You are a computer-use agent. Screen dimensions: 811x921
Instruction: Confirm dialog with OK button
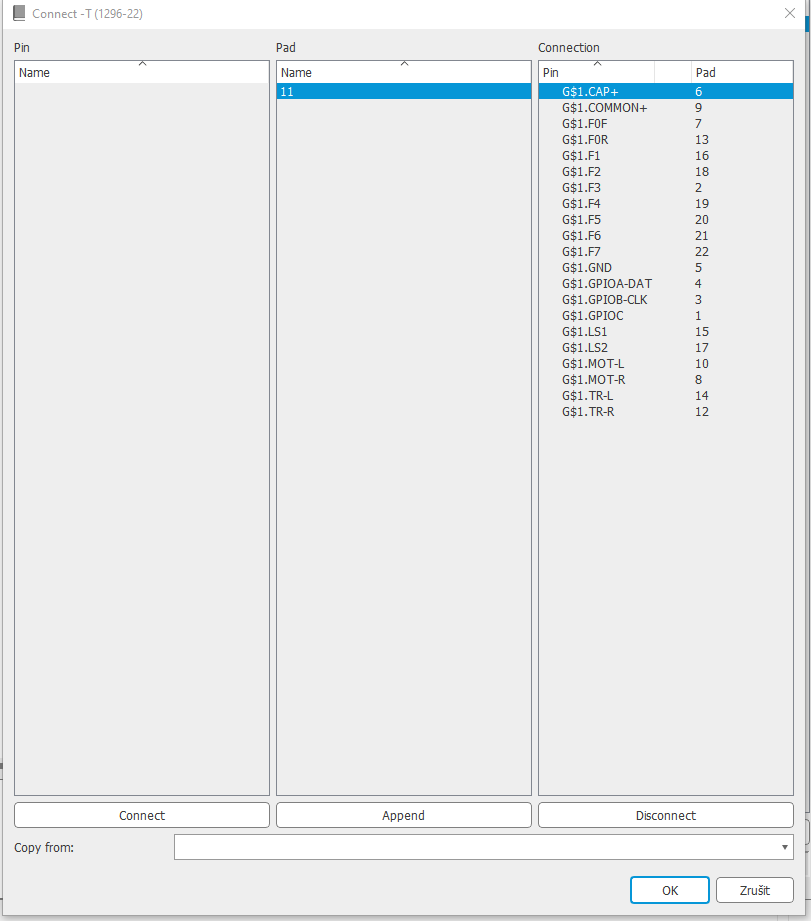tap(670, 890)
